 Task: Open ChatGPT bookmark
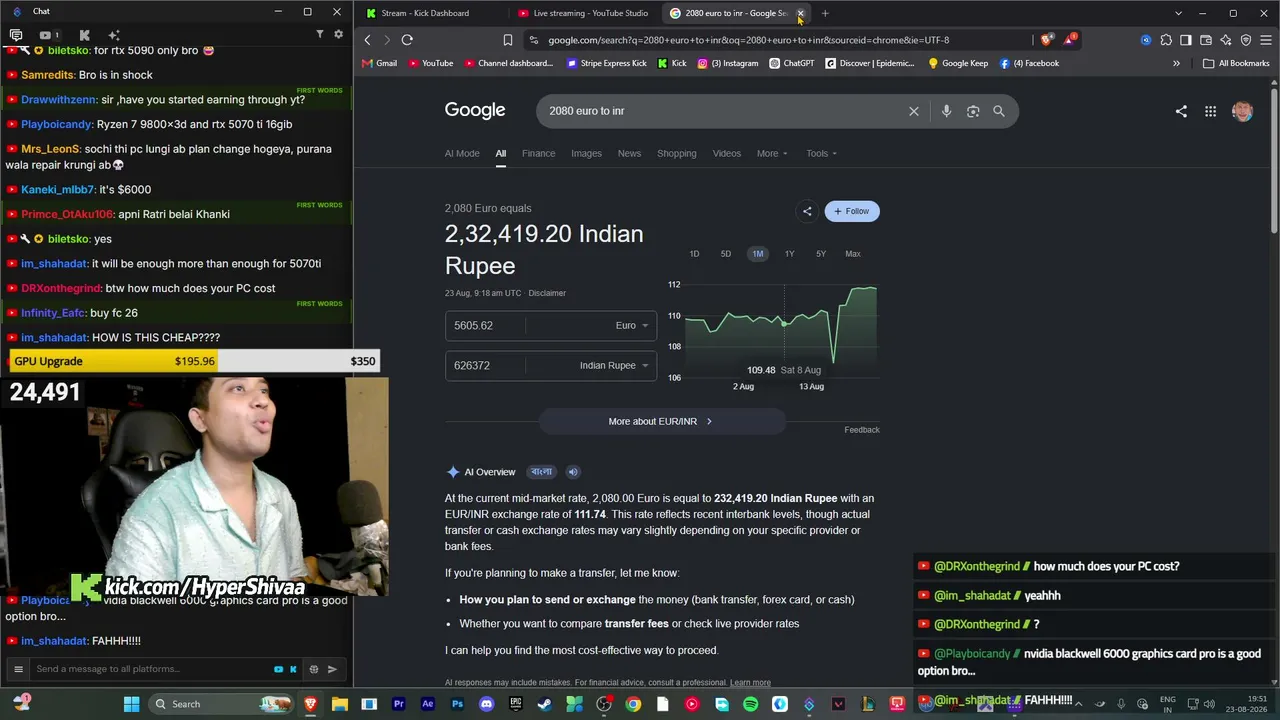(792, 63)
